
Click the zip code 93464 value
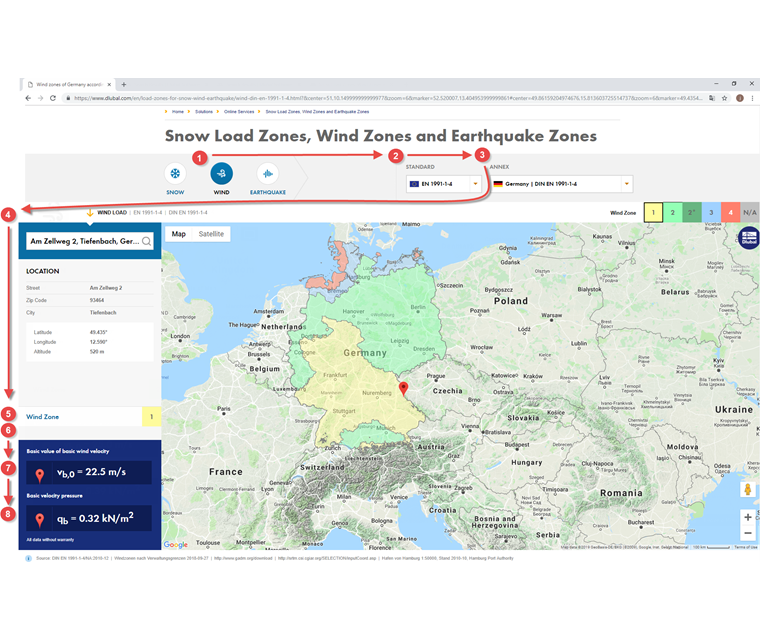pos(97,300)
